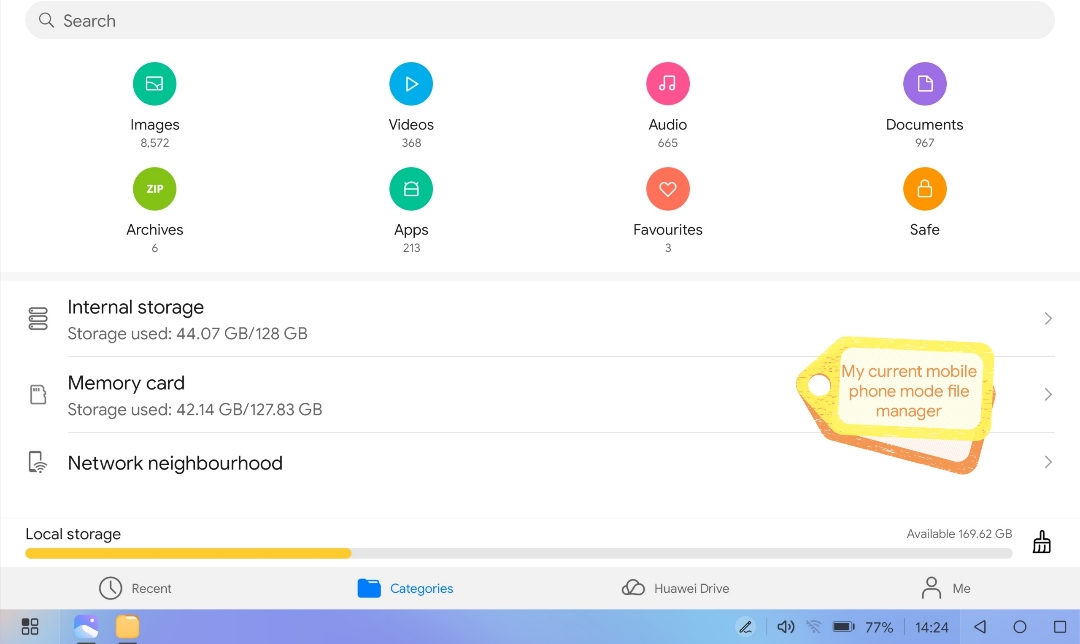Click the Search input field
The image size is (1080, 644).
pyautogui.click(x=540, y=21)
